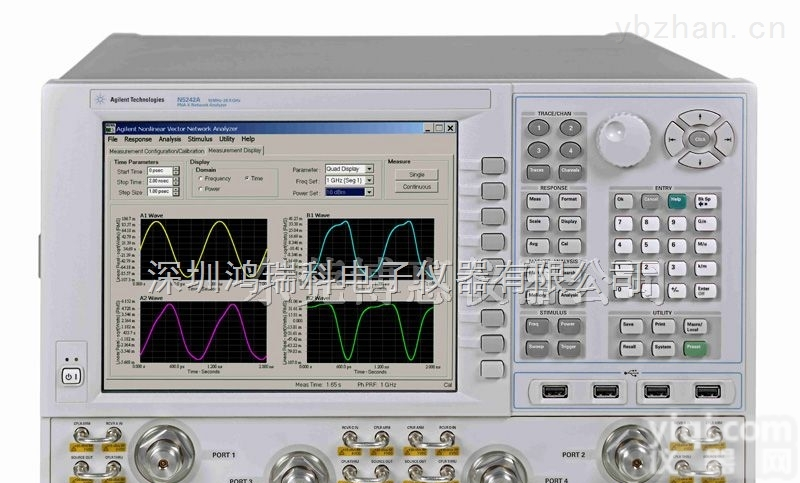Screen dimensions: 800x483
Task: Expand the Power Set dropdown
Action: (x=369, y=193)
